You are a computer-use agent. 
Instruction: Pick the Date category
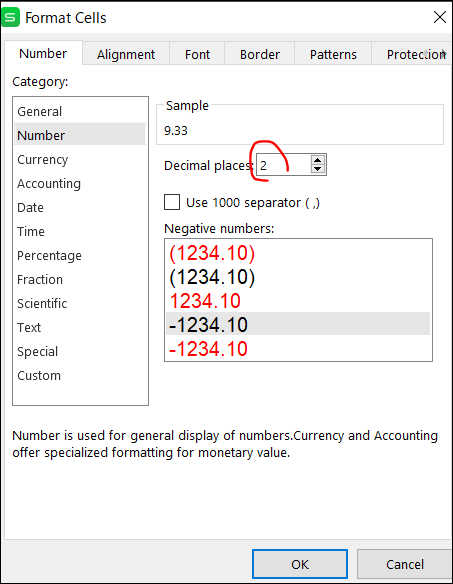pyautogui.click(x=80, y=207)
